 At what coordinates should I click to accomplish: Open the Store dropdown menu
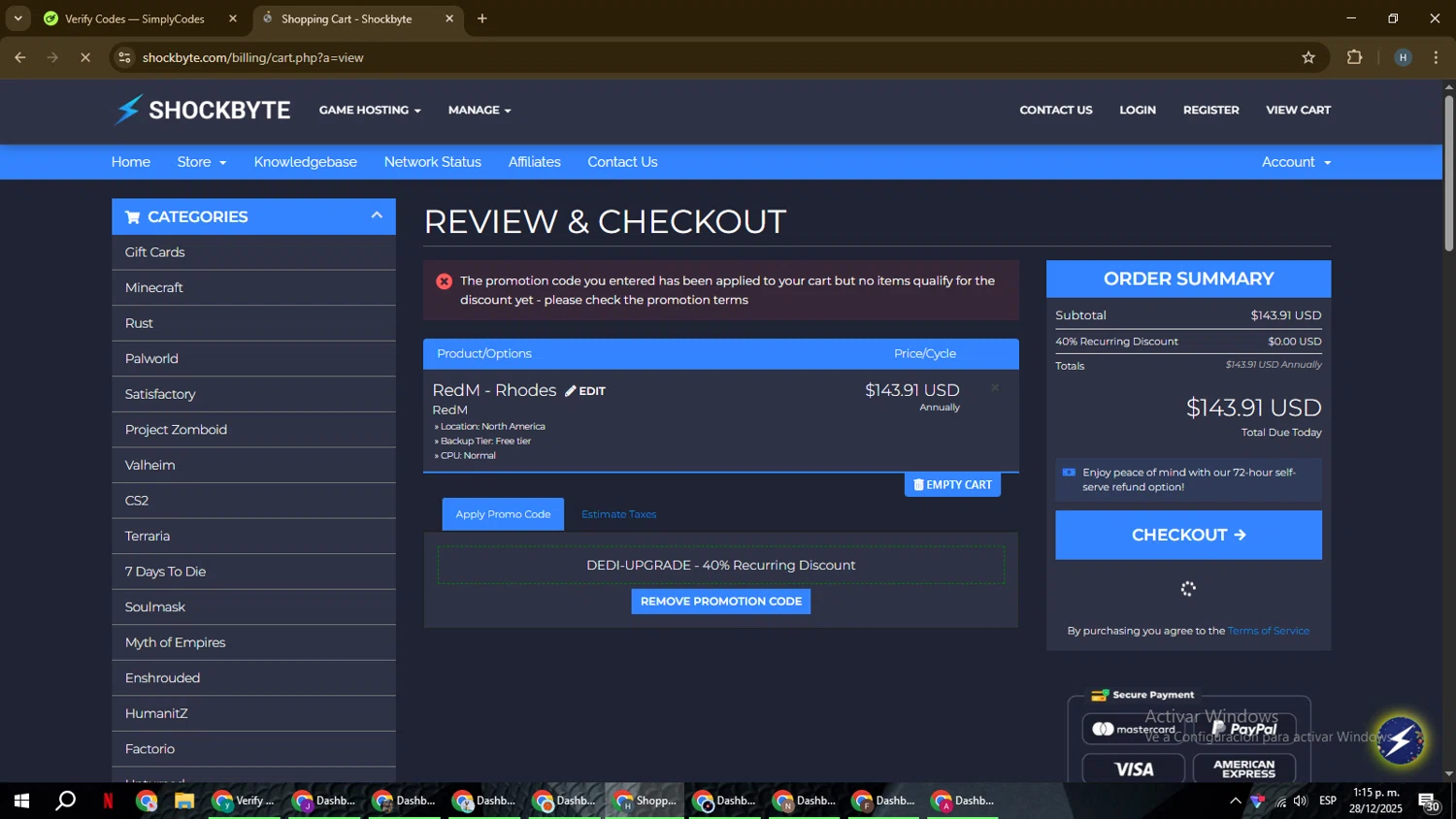202,162
